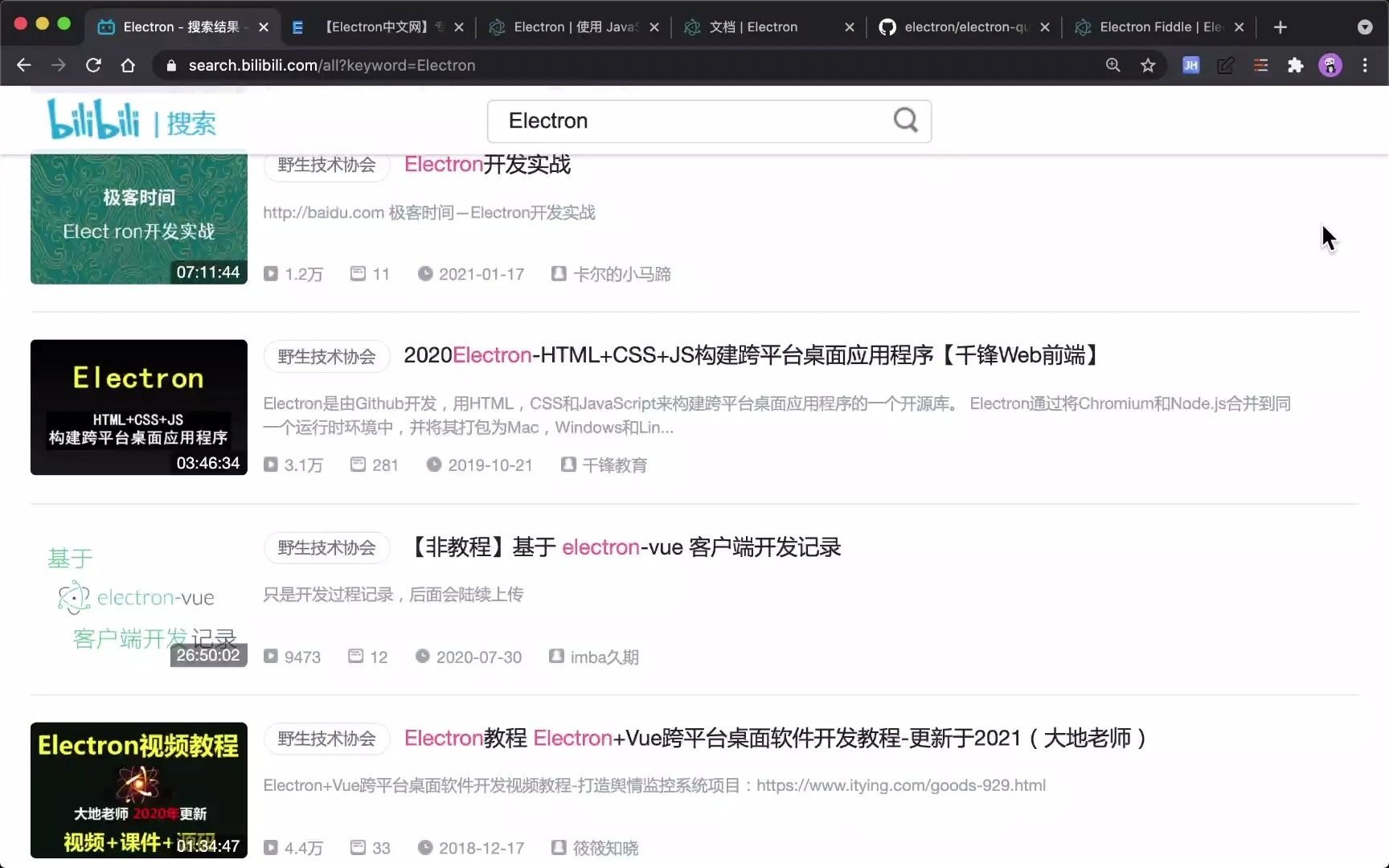Switch to the Electron 搜索结果 tab
1389x868 pixels.
pos(181,27)
